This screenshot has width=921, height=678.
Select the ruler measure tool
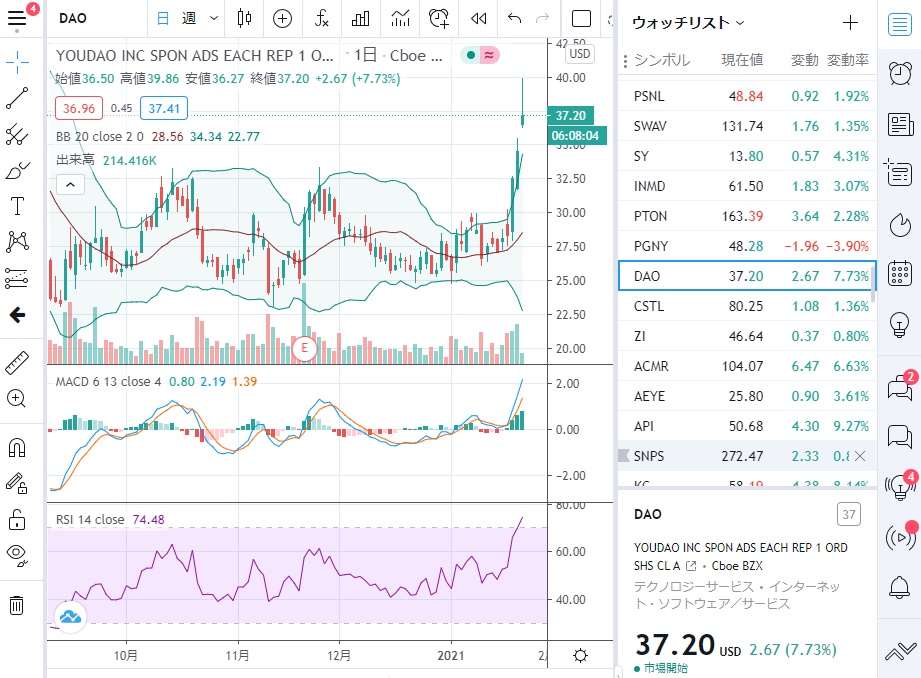click(17, 363)
